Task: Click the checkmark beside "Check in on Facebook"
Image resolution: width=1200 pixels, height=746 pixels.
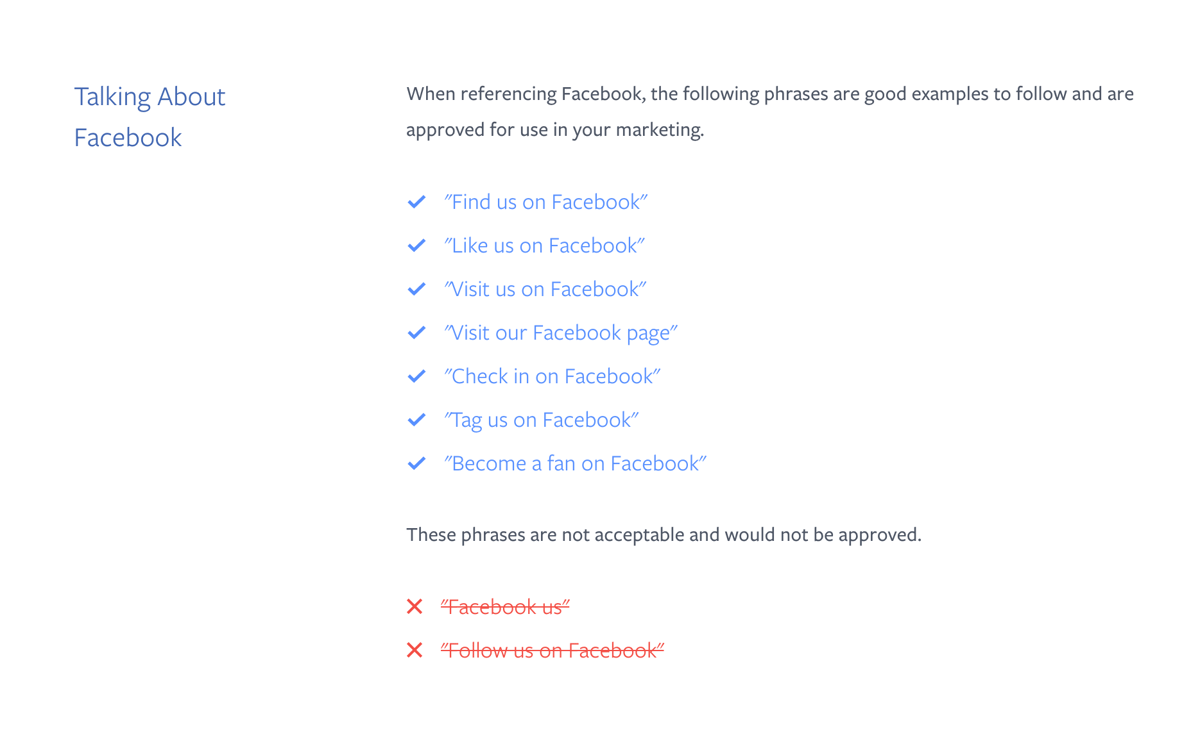Action: [x=417, y=376]
